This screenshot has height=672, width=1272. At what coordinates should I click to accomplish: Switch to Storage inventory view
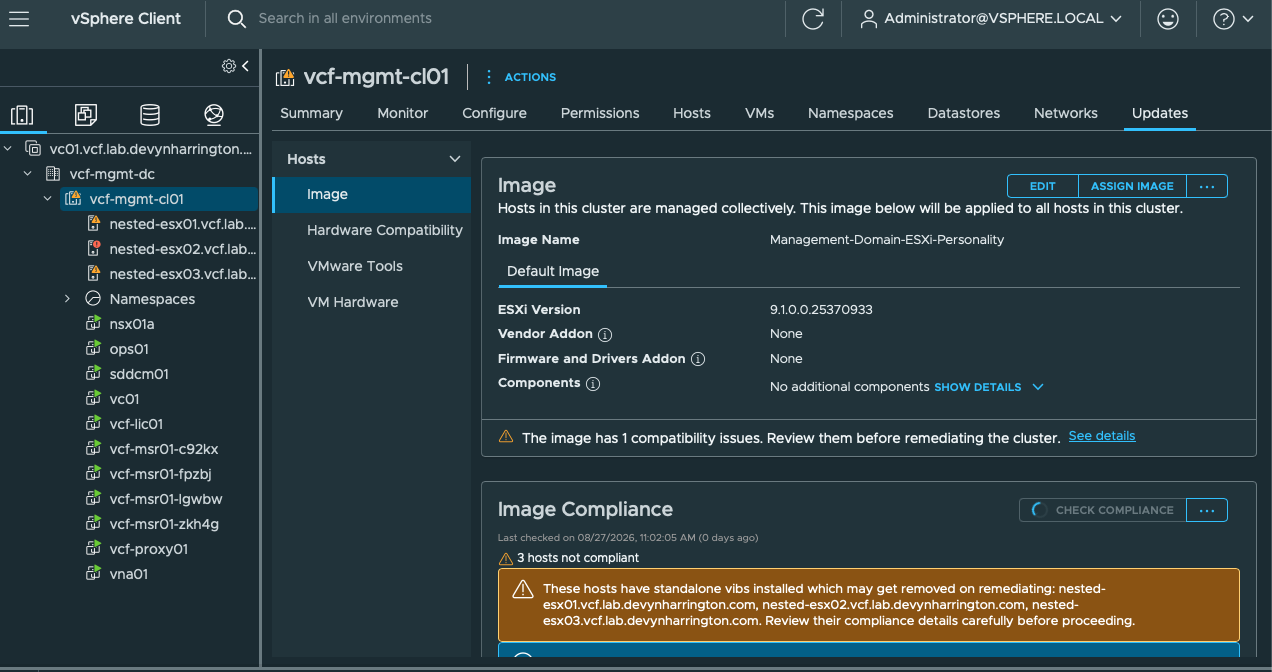coord(150,115)
